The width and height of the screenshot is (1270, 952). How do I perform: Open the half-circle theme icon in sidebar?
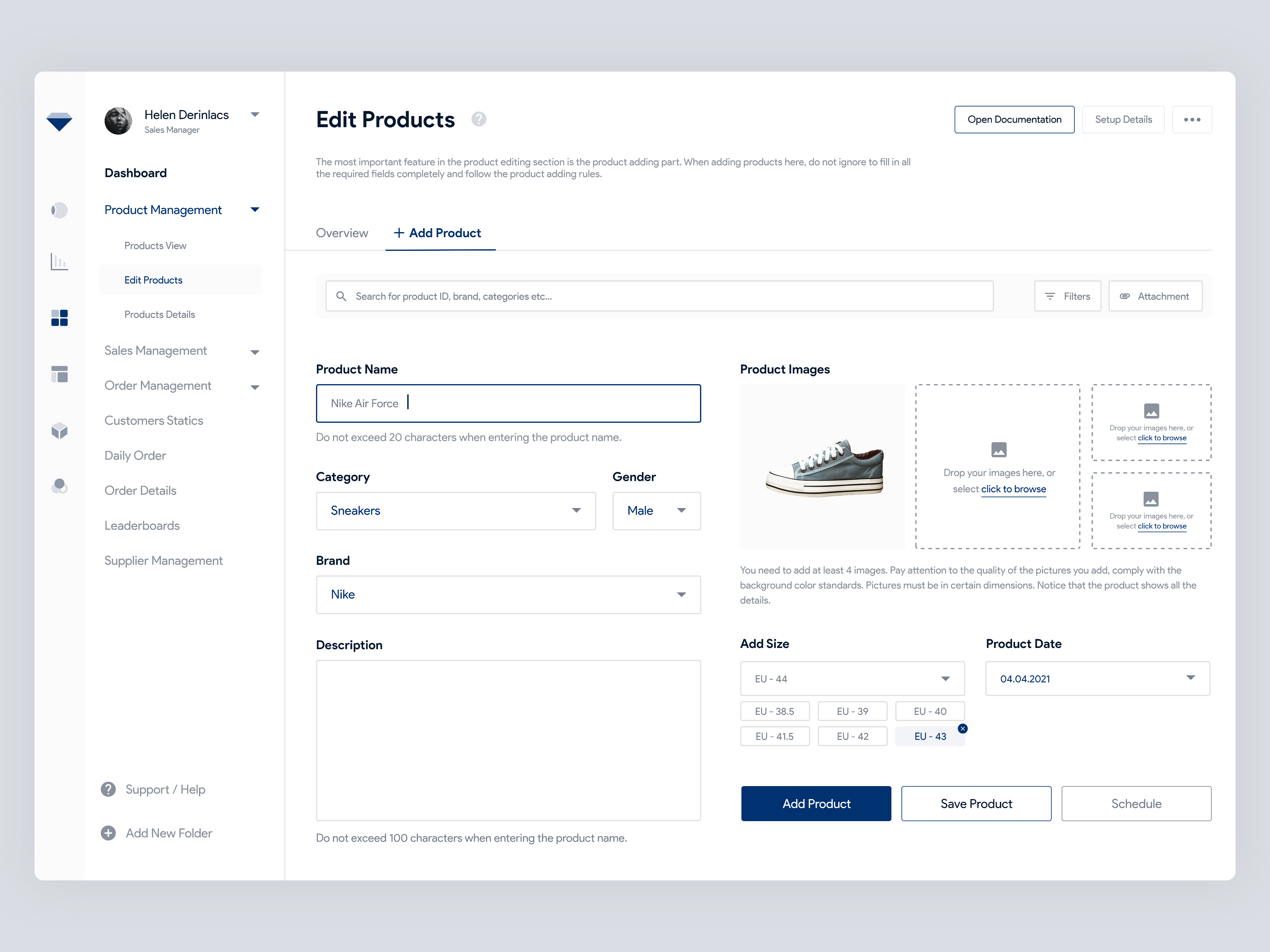coord(59,211)
